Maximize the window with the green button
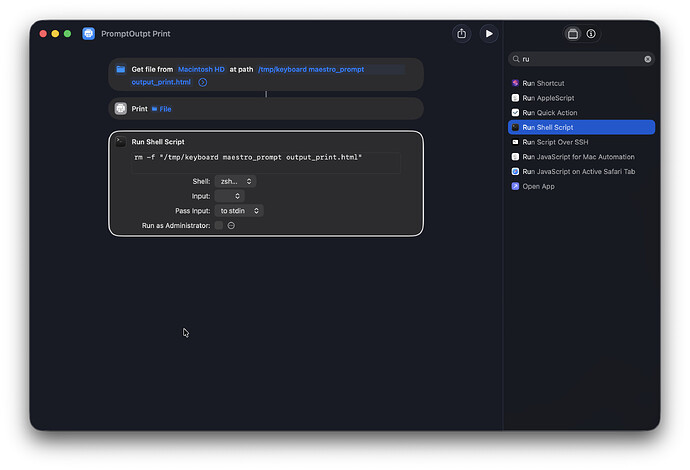 pos(67,34)
